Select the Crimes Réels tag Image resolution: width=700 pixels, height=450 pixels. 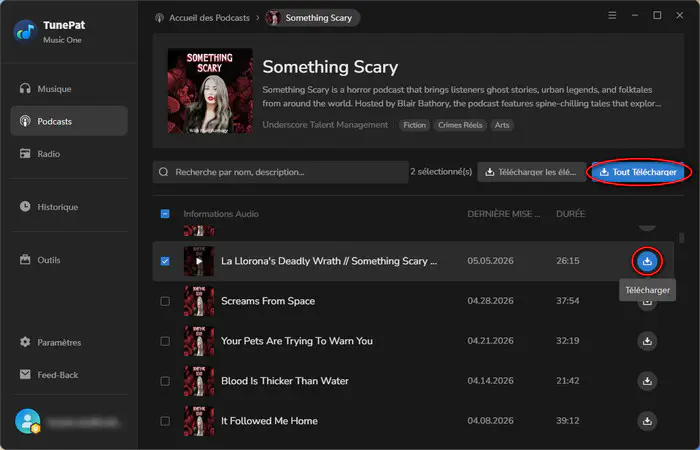(460, 125)
